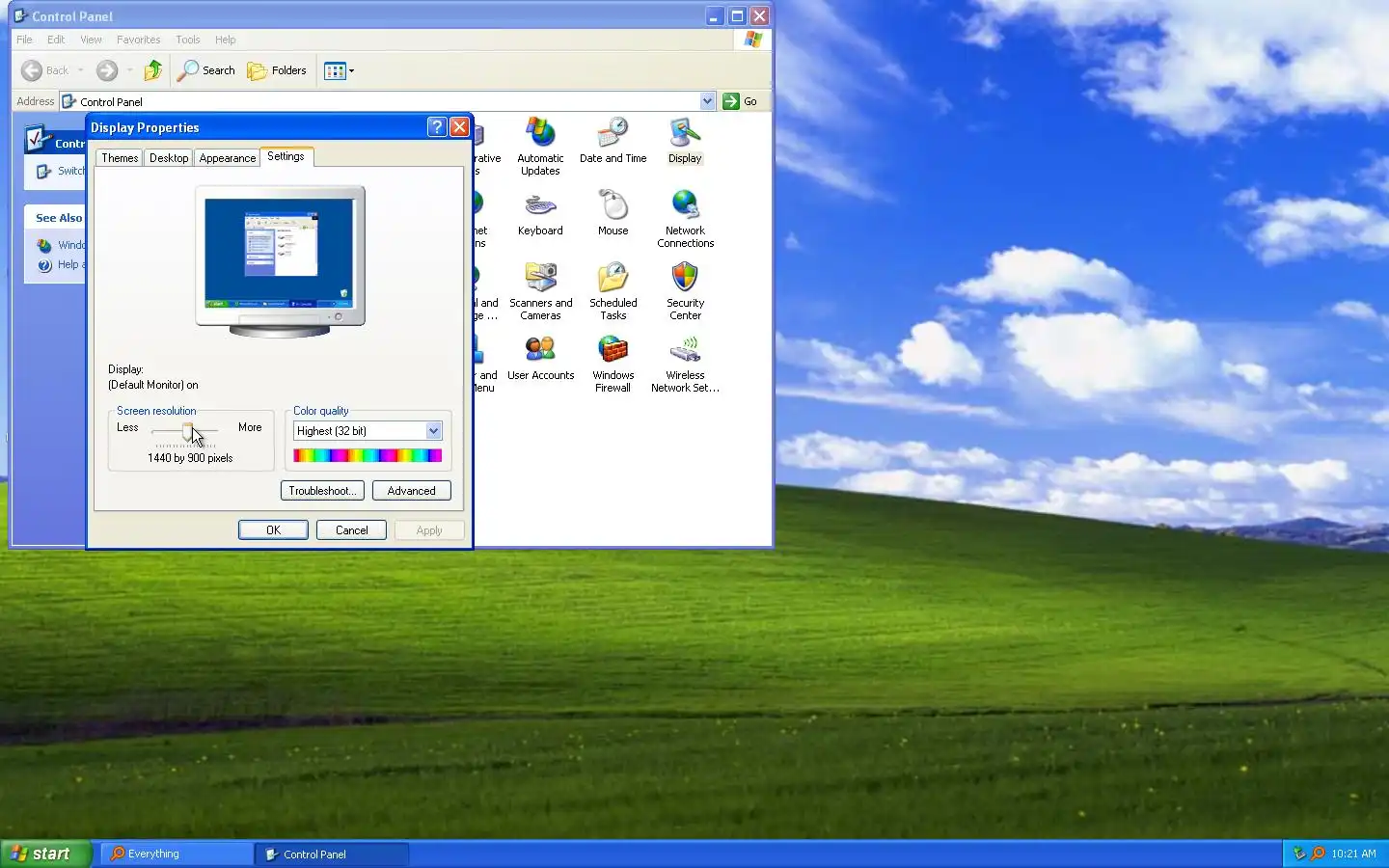Click the Forward arrow toolbar button

[x=107, y=70]
